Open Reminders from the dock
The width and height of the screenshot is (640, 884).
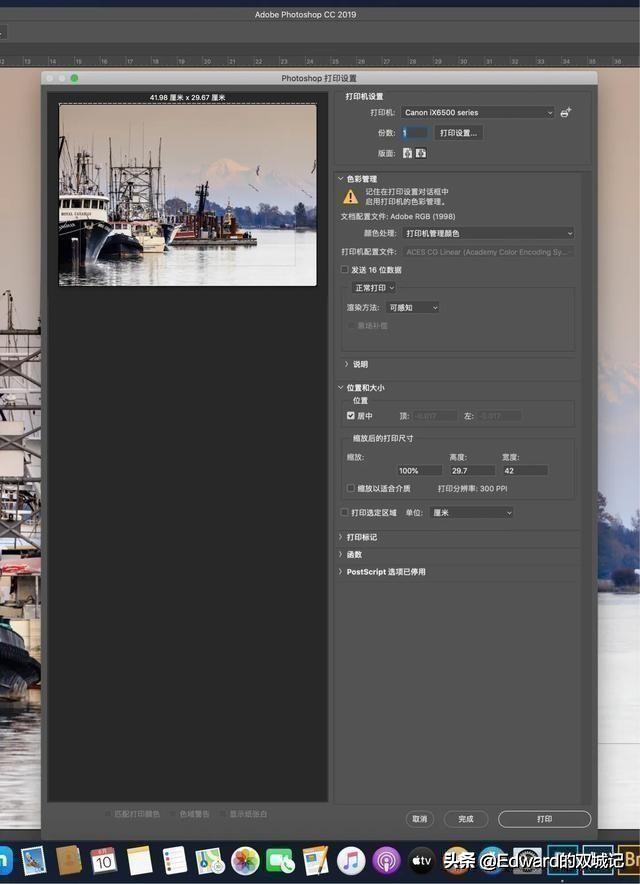click(175, 861)
